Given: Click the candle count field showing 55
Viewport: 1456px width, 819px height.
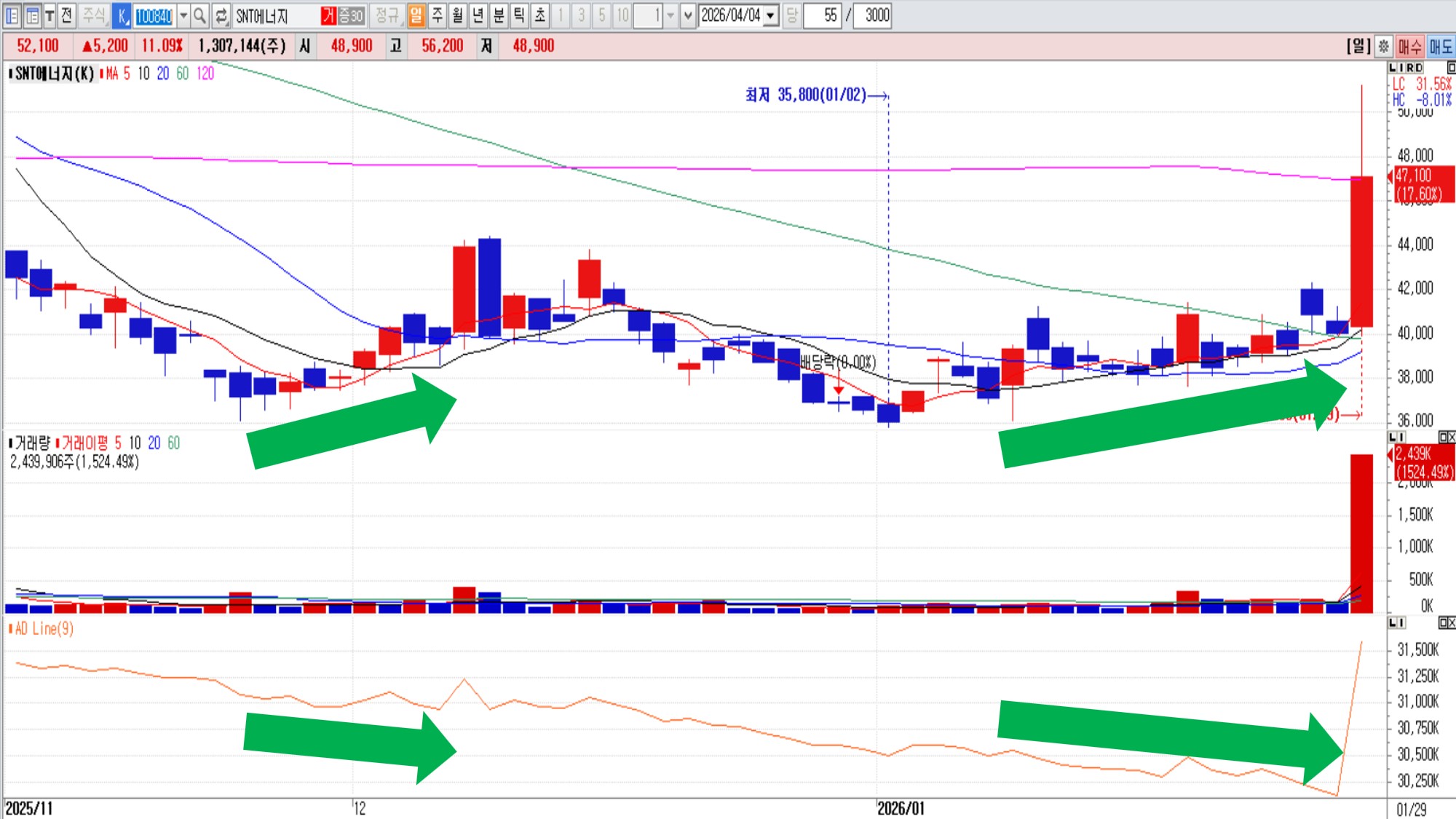Looking at the screenshot, I should click(823, 15).
